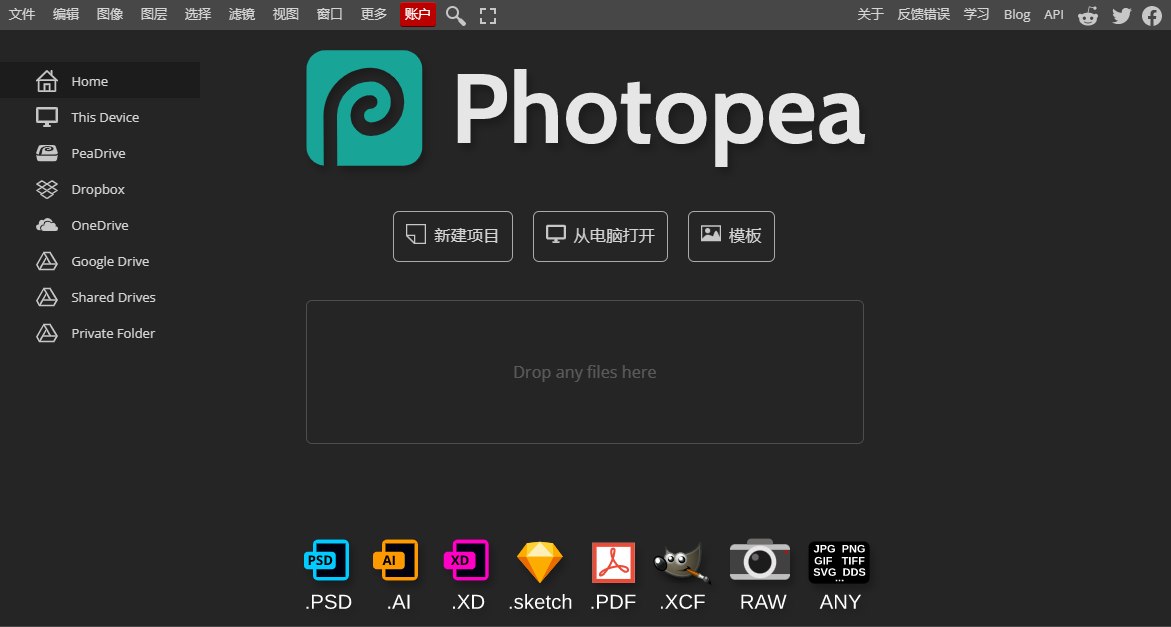The image size is (1171, 627).
Task: Open the Twitter bird icon
Action: tap(1121, 16)
